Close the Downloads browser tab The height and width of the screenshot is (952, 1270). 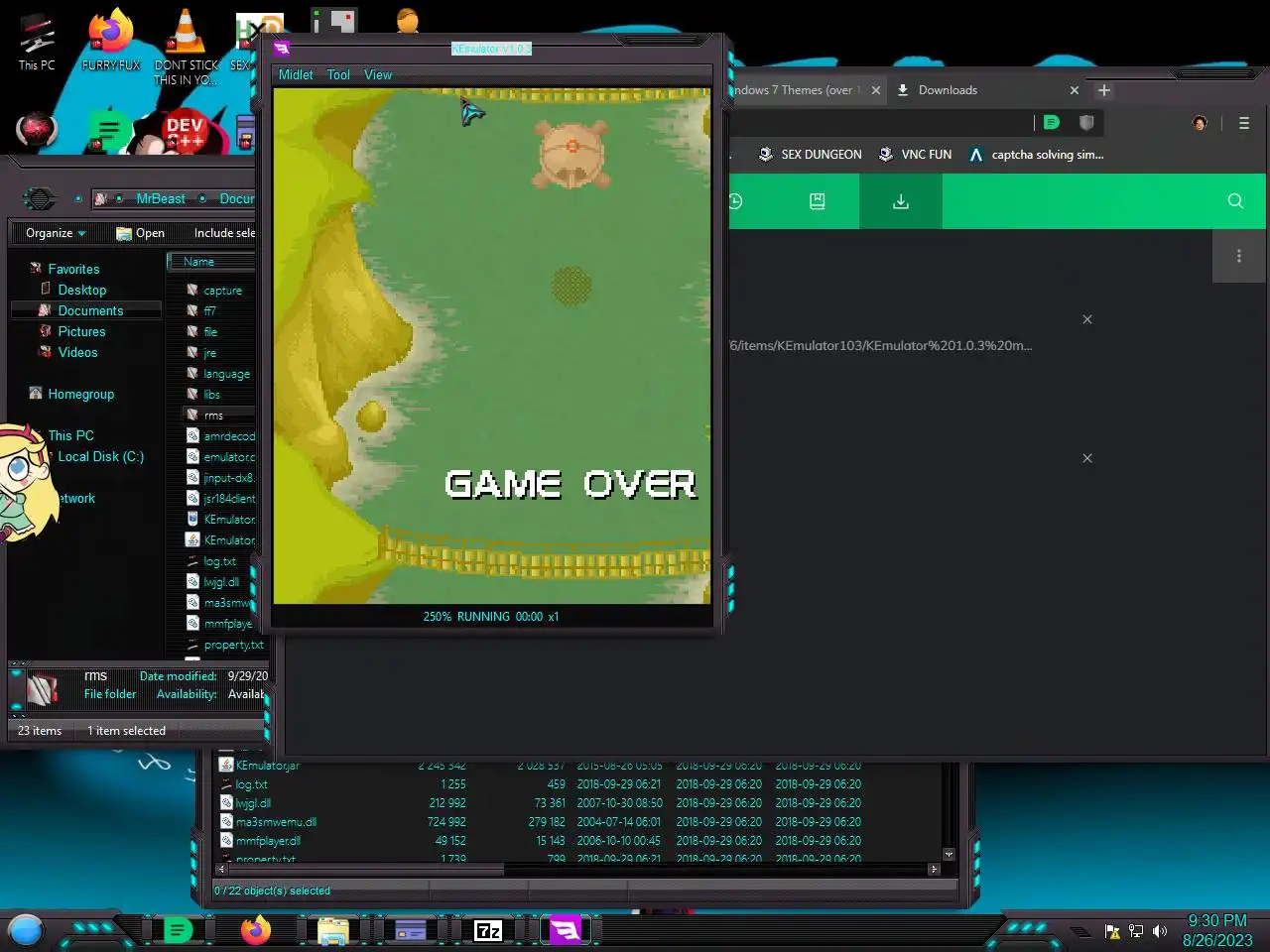coord(1074,90)
